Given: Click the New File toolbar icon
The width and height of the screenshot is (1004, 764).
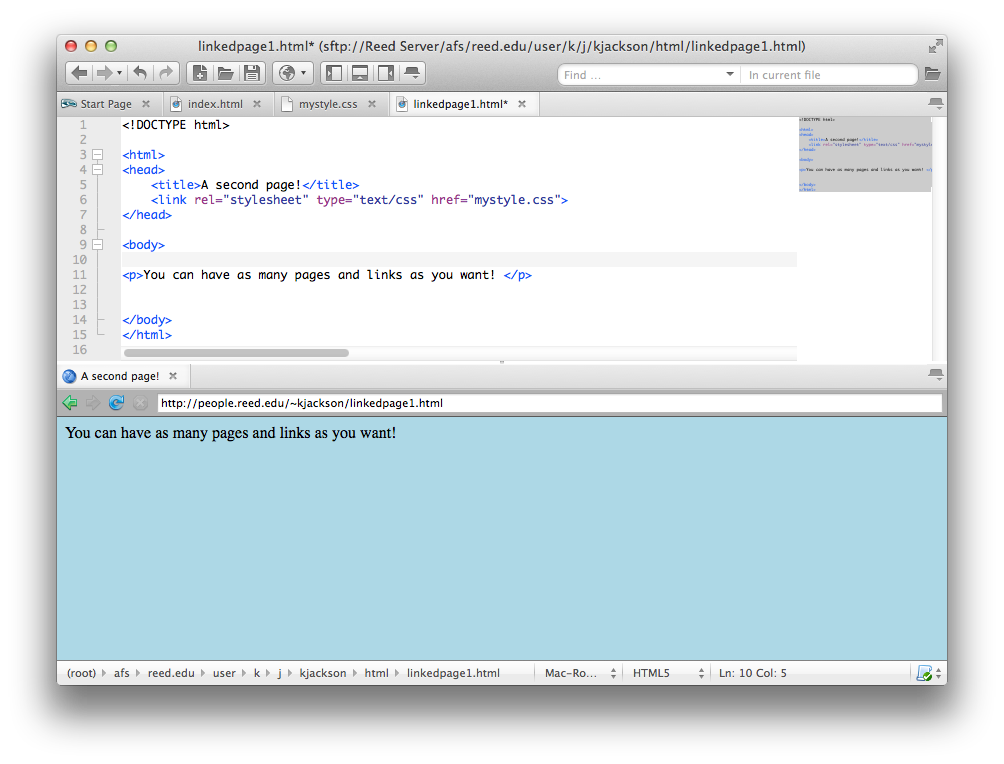Looking at the screenshot, I should click(199, 73).
